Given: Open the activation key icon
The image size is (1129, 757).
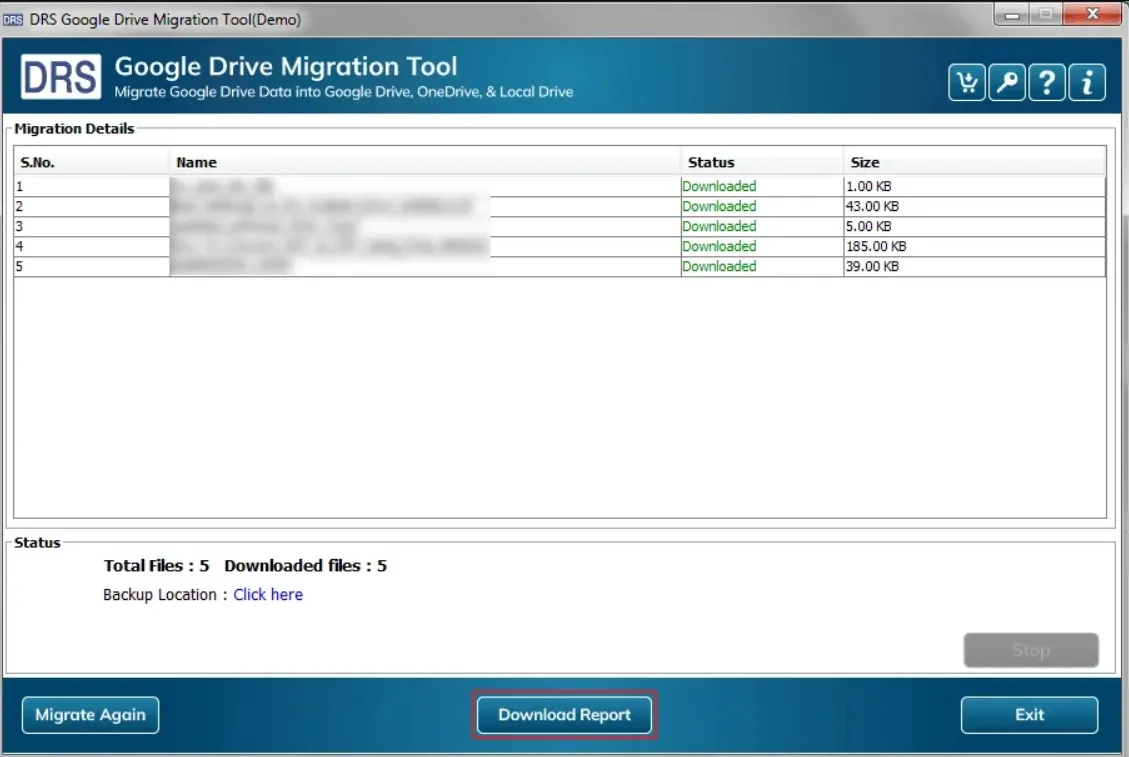Looking at the screenshot, I should (x=1007, y=83).
